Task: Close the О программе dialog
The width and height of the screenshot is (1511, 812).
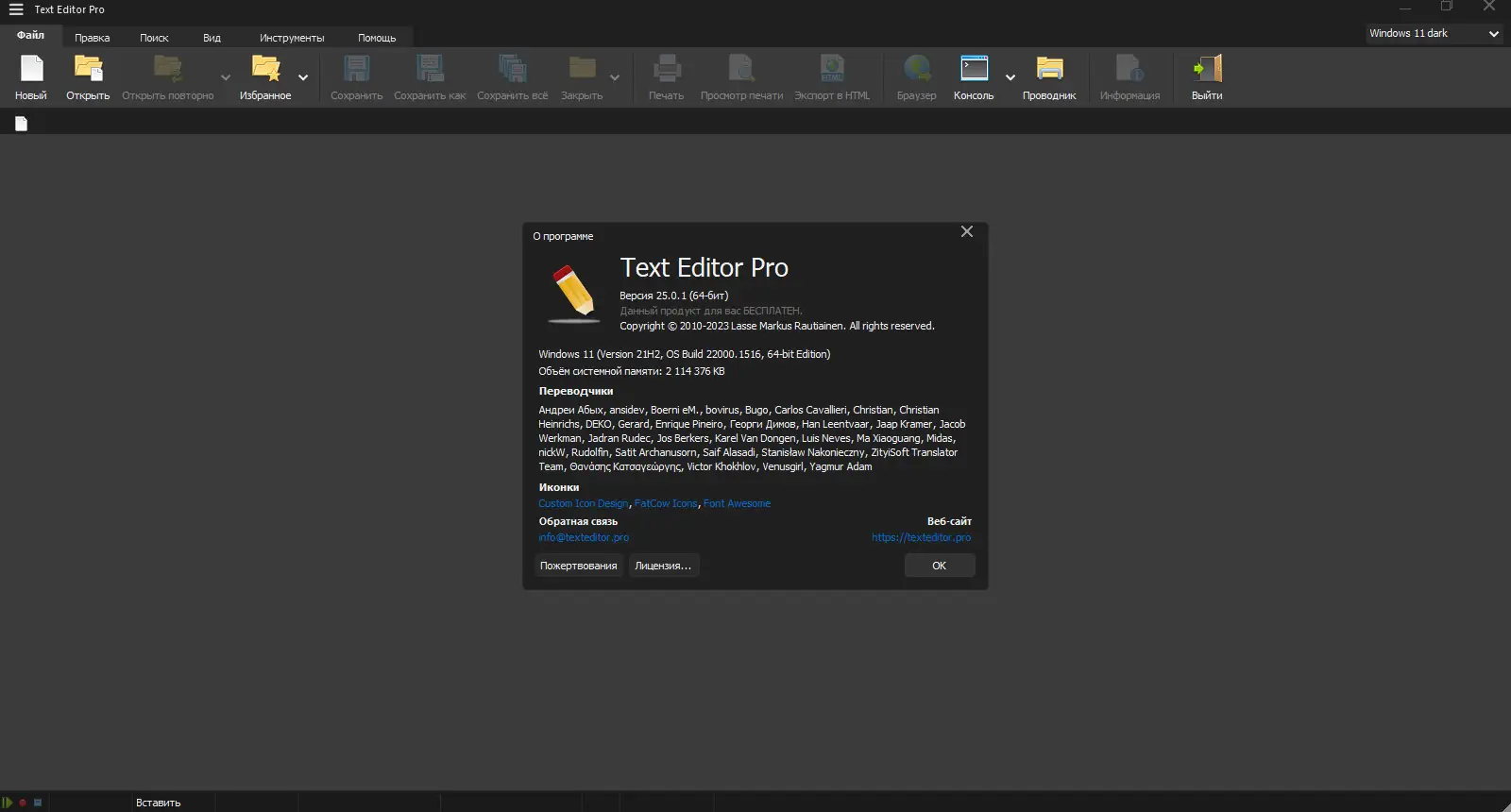Action: (967, 231)
